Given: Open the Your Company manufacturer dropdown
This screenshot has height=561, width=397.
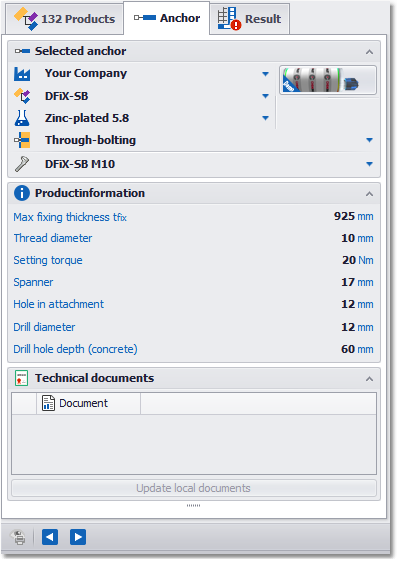Looking at the screenshot, I should pyautogui.click(x=265, y=74).
